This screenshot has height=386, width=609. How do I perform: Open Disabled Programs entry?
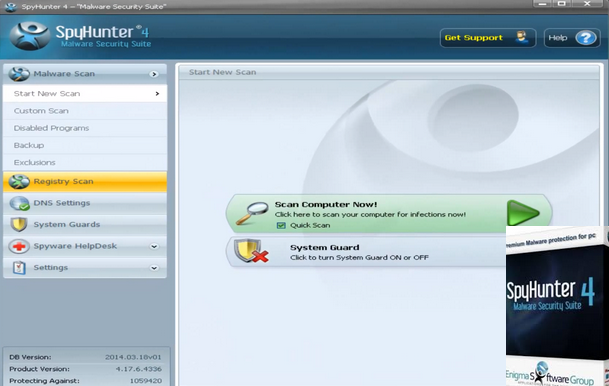[x=85, y=128]
